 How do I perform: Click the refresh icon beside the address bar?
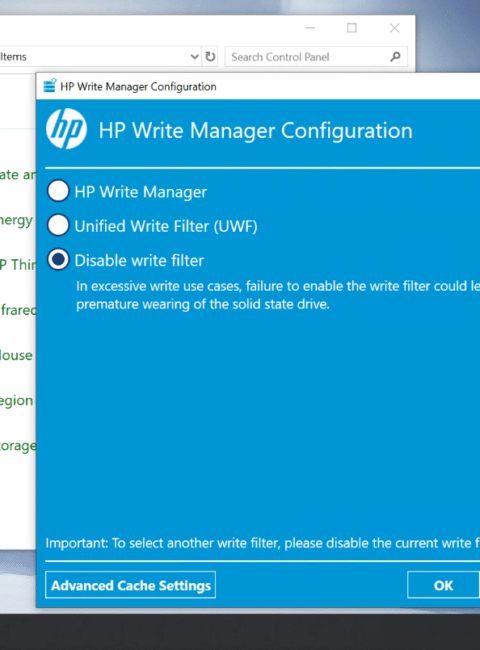pyautogui.click(x=211, y=56)
